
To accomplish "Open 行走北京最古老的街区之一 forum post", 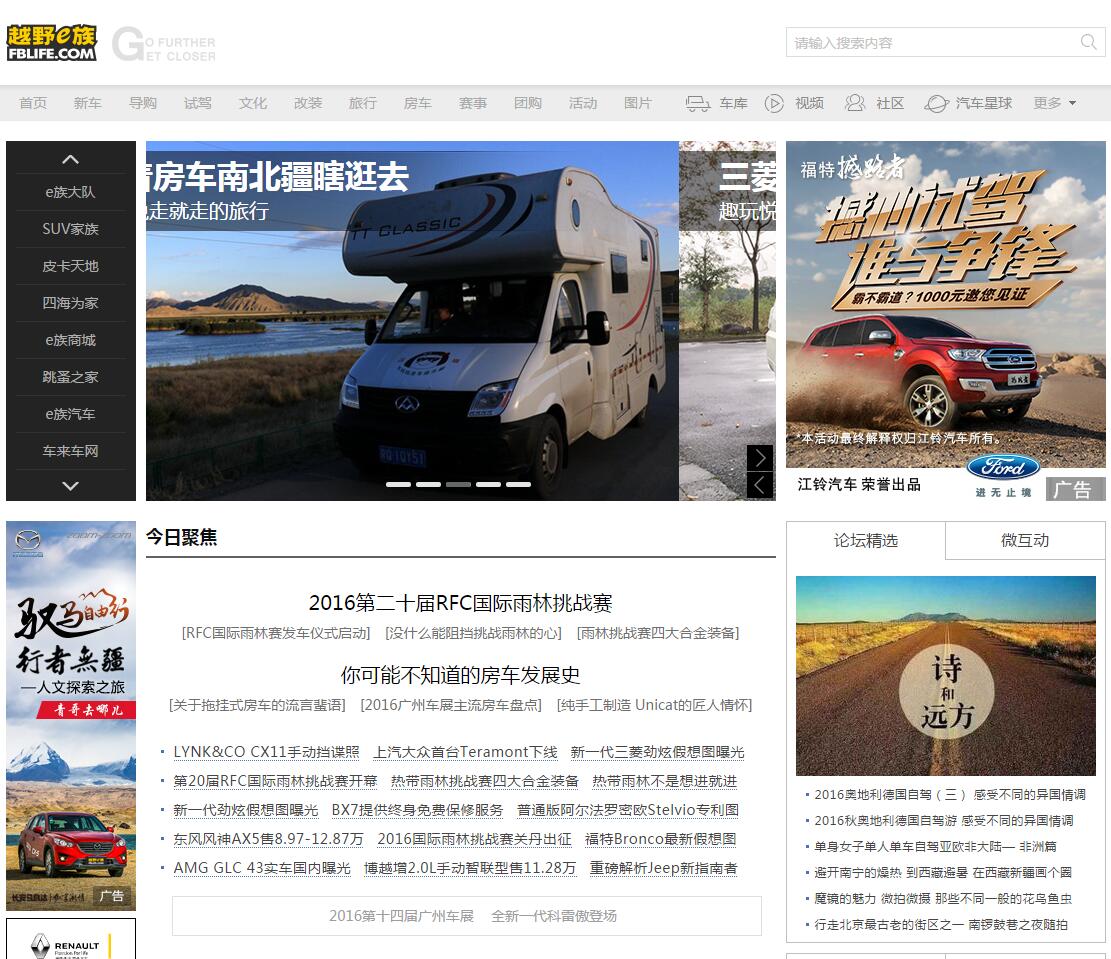I will tap(941, 925).
